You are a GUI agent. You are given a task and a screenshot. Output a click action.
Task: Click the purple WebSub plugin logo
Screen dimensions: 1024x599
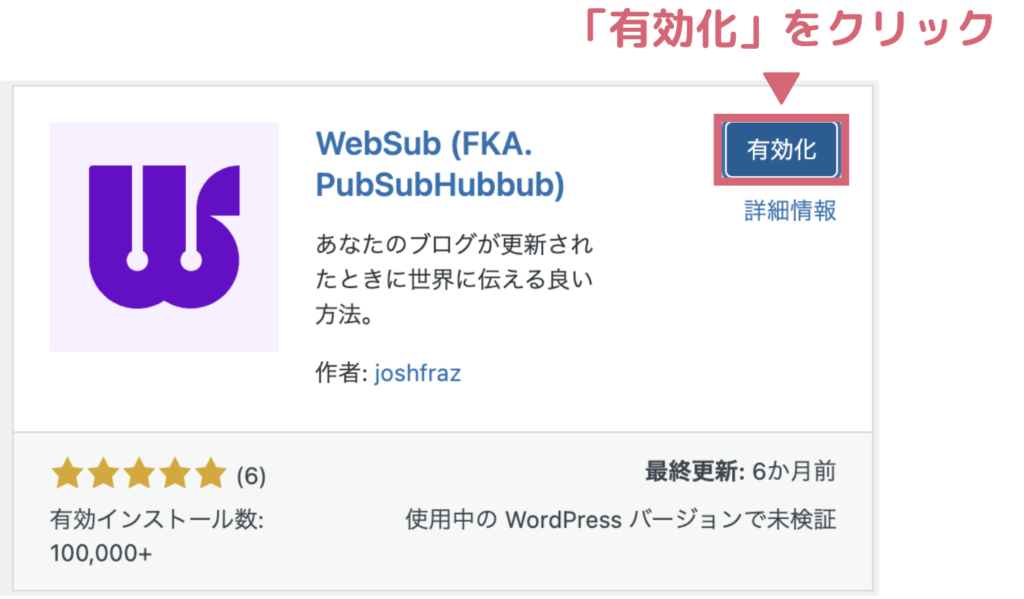pyautogui.click(x=164, y=236)
